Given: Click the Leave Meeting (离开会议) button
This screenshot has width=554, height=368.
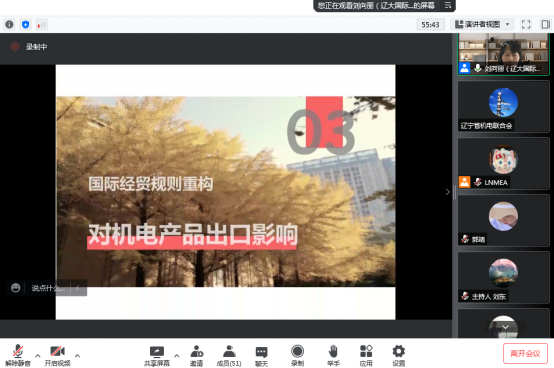Looking at the screenshot, I should [525, 354].
